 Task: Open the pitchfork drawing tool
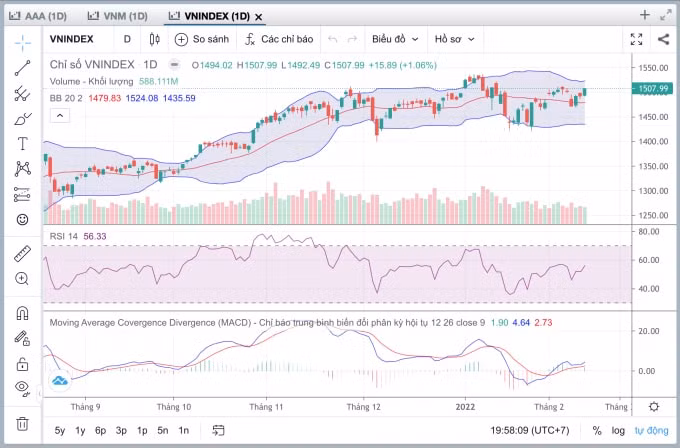(x=23, y=94)
